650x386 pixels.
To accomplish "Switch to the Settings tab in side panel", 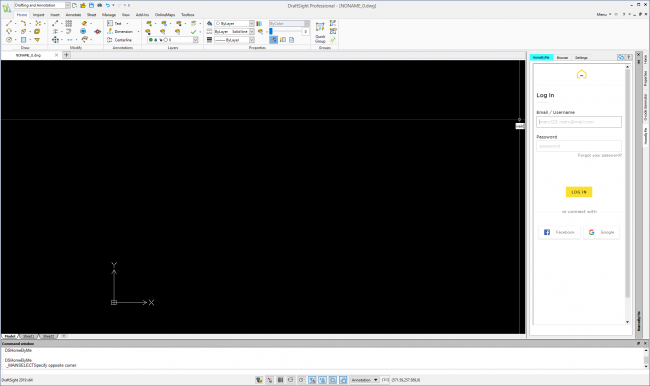I will pyautogui.click(x=581, y=58).
